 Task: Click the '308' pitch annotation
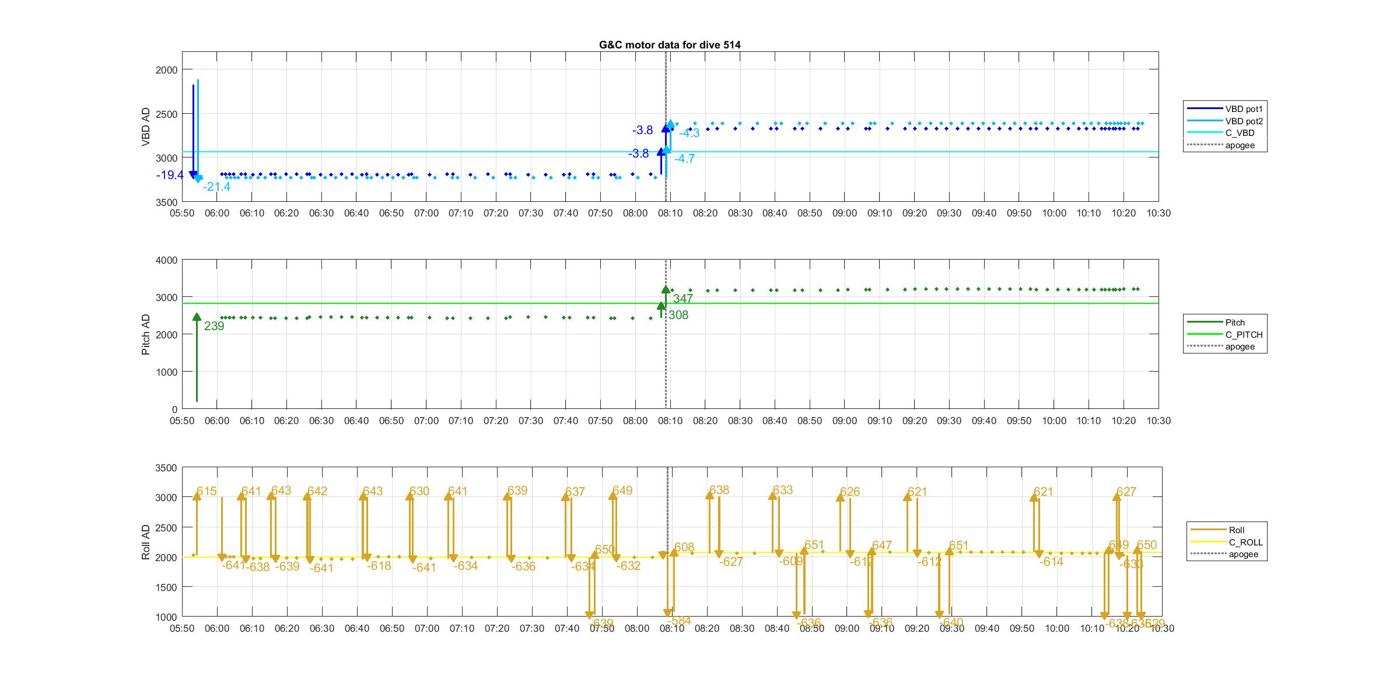(678, 315)
